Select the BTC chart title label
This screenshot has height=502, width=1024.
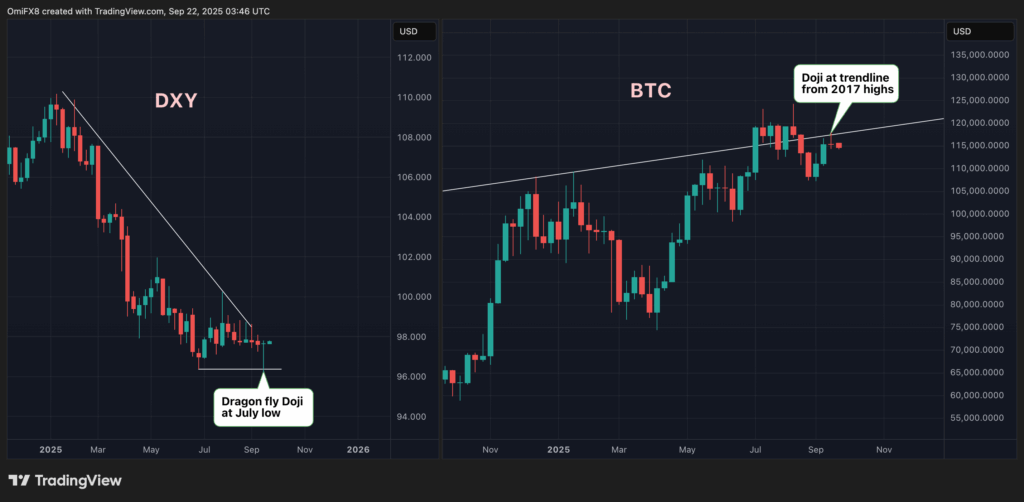click(x=650, y=91)
